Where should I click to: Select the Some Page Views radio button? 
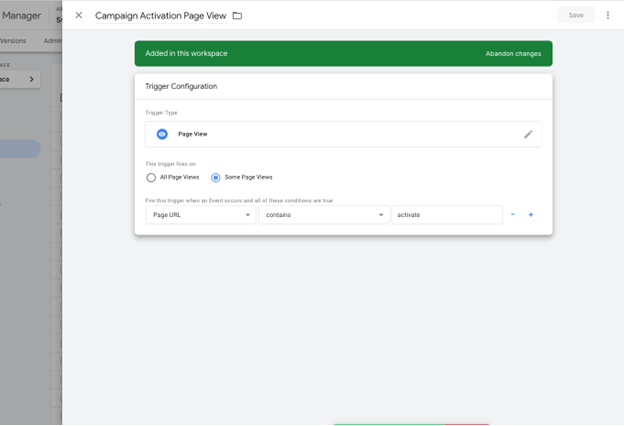216,177
